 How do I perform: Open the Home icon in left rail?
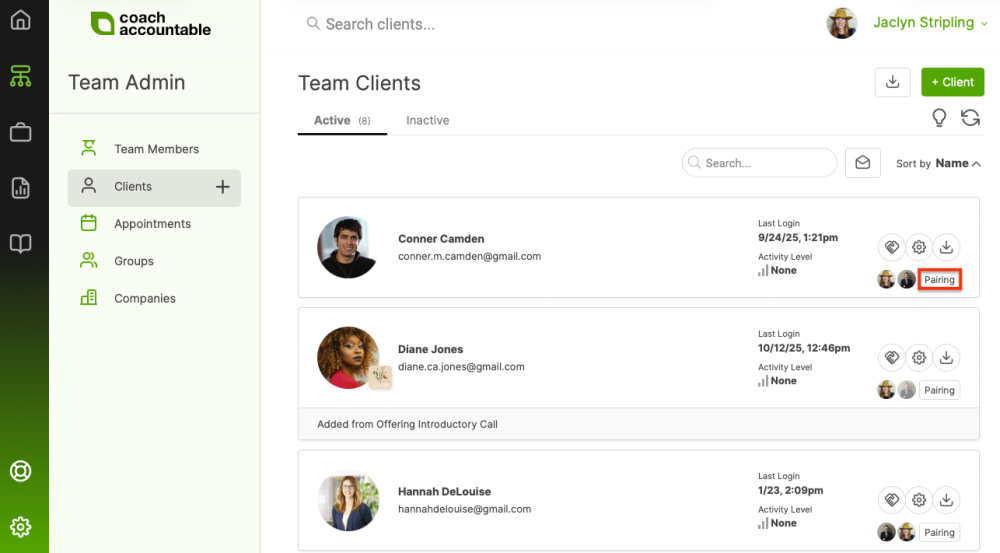point(20,20)
